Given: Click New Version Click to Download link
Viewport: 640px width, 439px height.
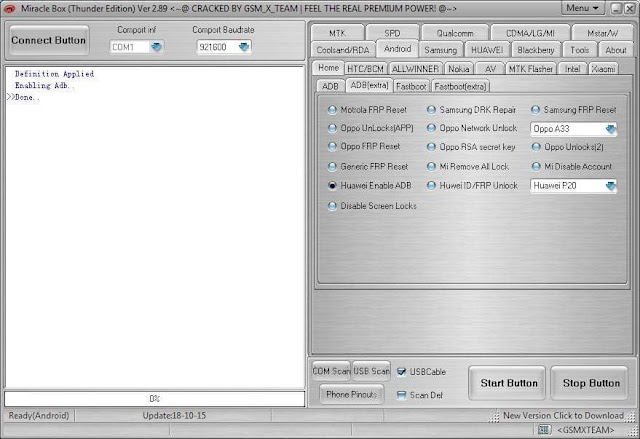Looking at the screenshot, I should point(563,416).
